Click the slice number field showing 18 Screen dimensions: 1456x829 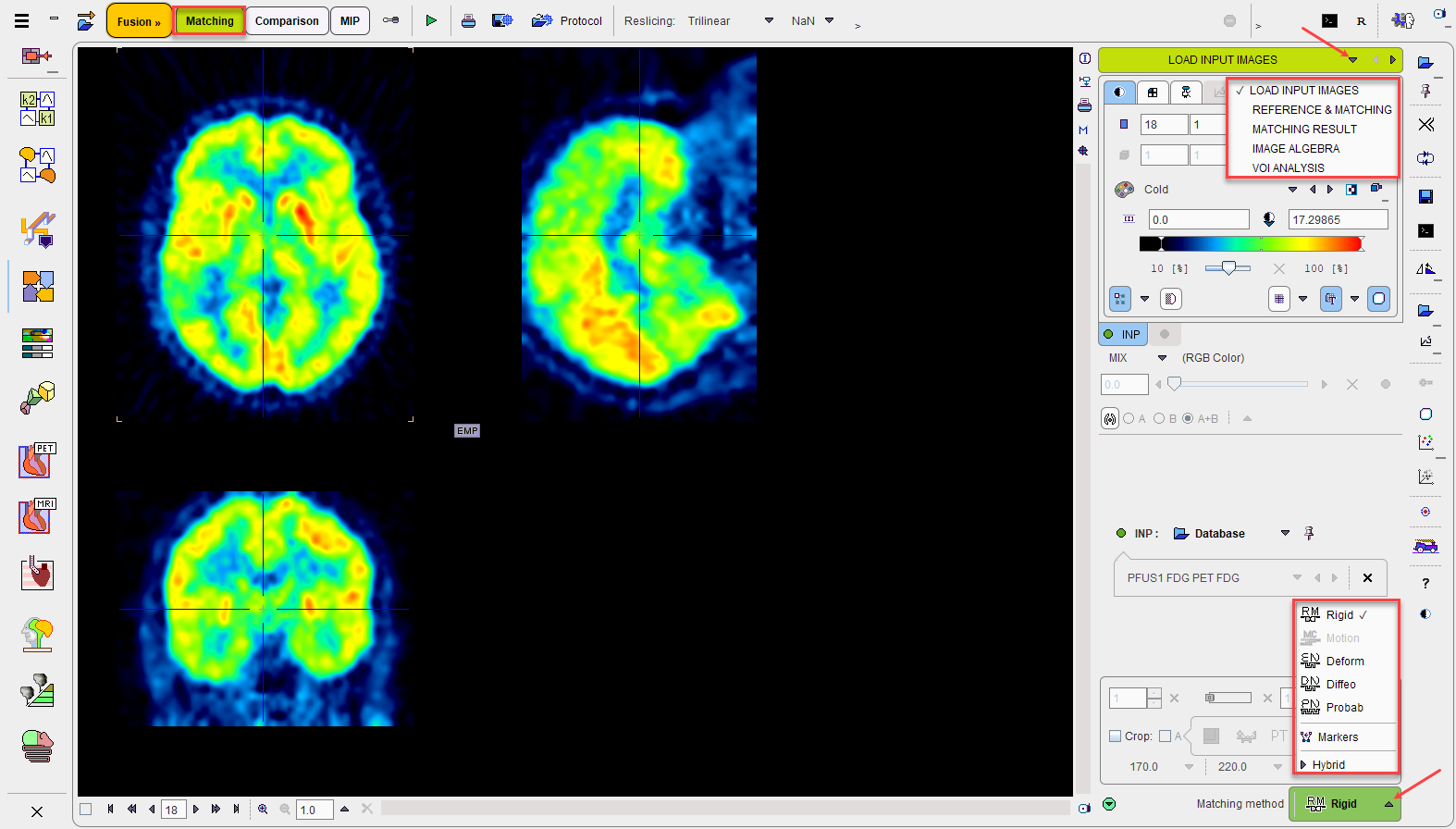[x=1164, y=124]
